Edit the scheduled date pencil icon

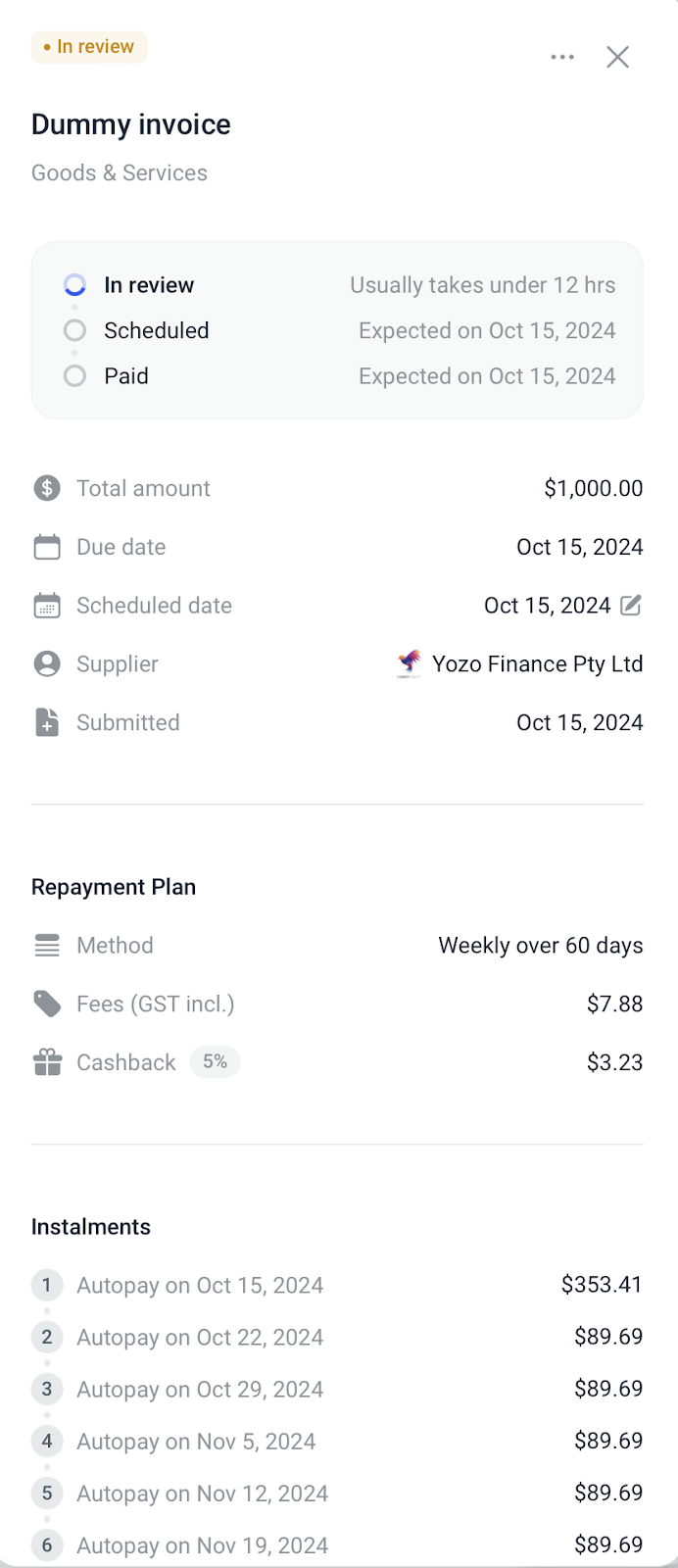[632, 606]
